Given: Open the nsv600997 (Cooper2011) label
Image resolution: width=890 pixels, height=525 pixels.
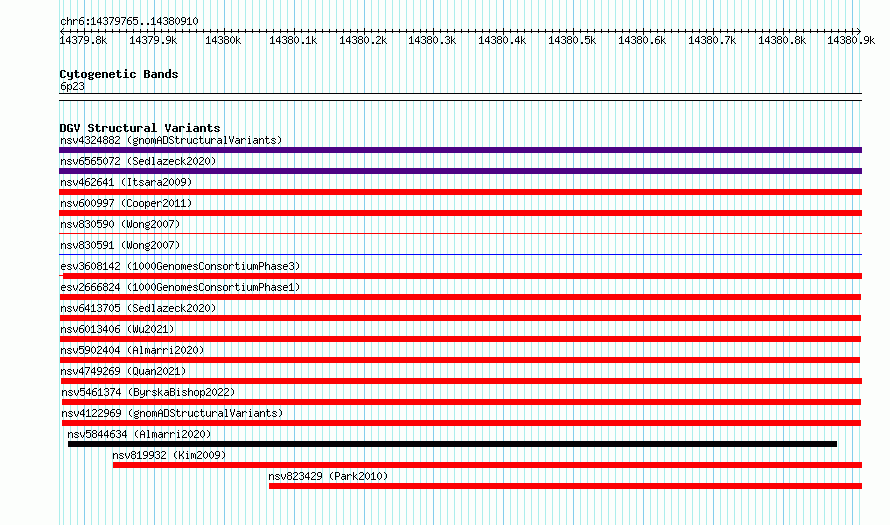Looking at the screenshot, I should pos(126,203).
